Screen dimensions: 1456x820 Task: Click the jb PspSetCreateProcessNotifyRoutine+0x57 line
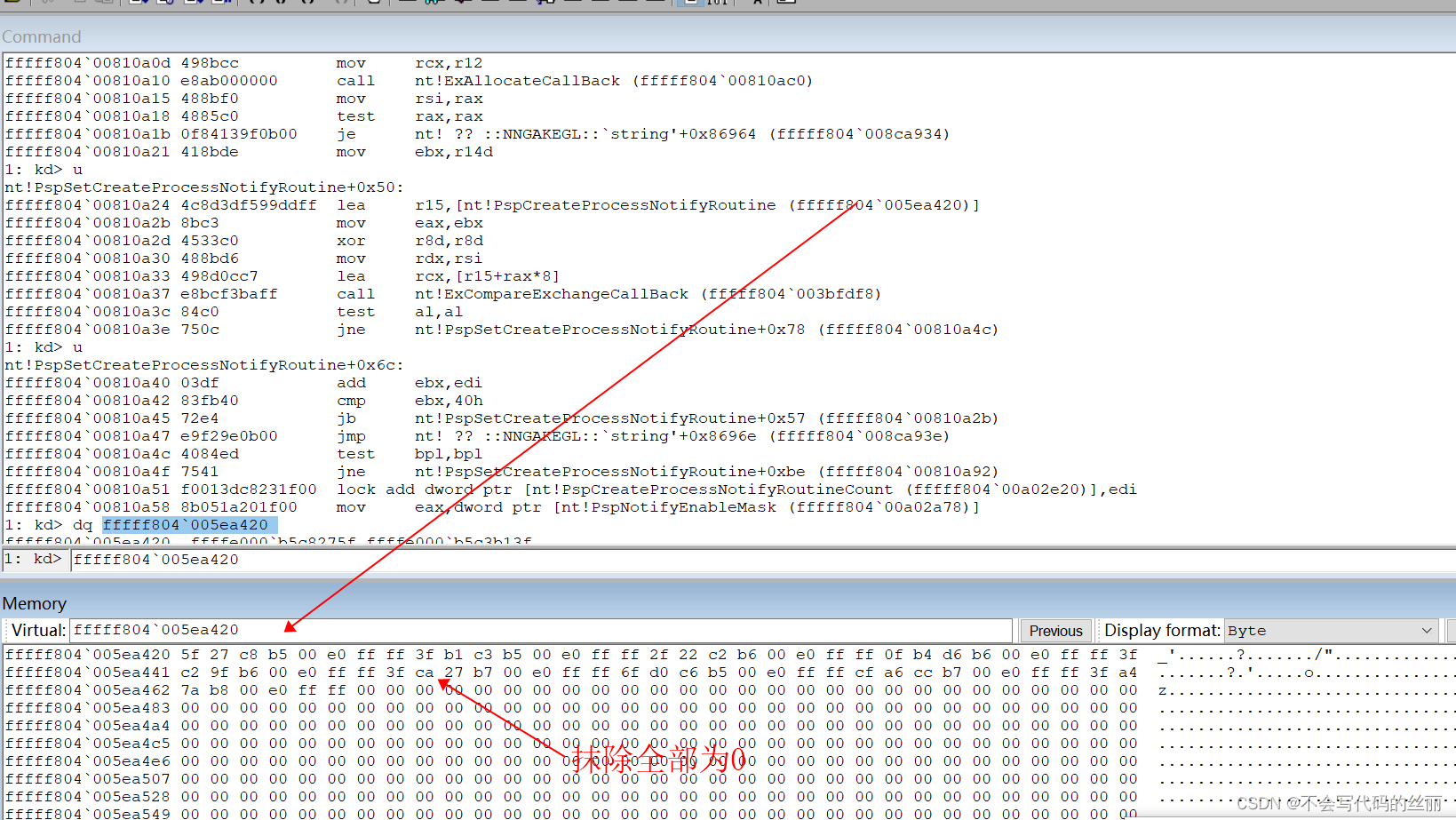[x=502, y=418]
